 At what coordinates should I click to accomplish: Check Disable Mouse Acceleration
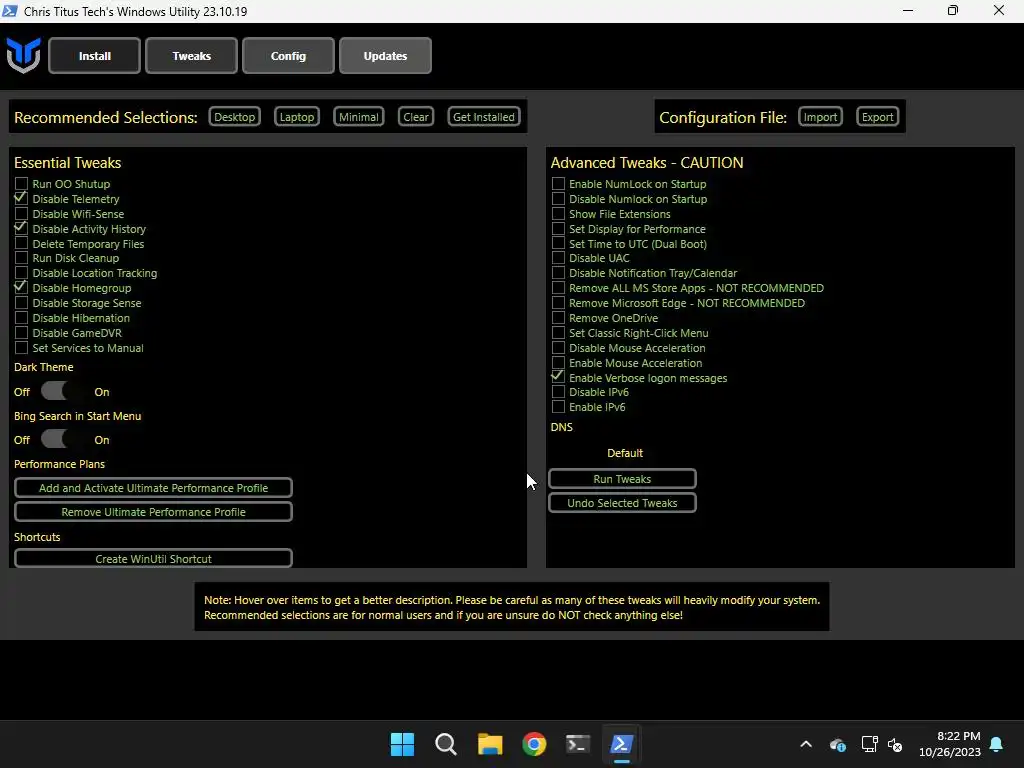pyautogui.click(x=558, y=348)
